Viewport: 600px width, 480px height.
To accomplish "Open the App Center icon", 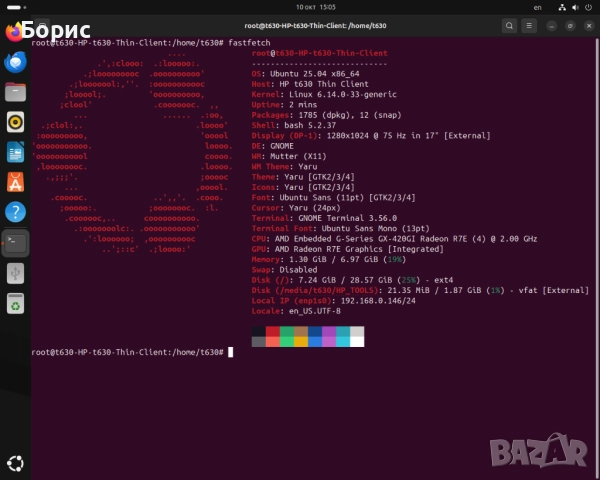I will pyautogui.click(x=15, y=182).
